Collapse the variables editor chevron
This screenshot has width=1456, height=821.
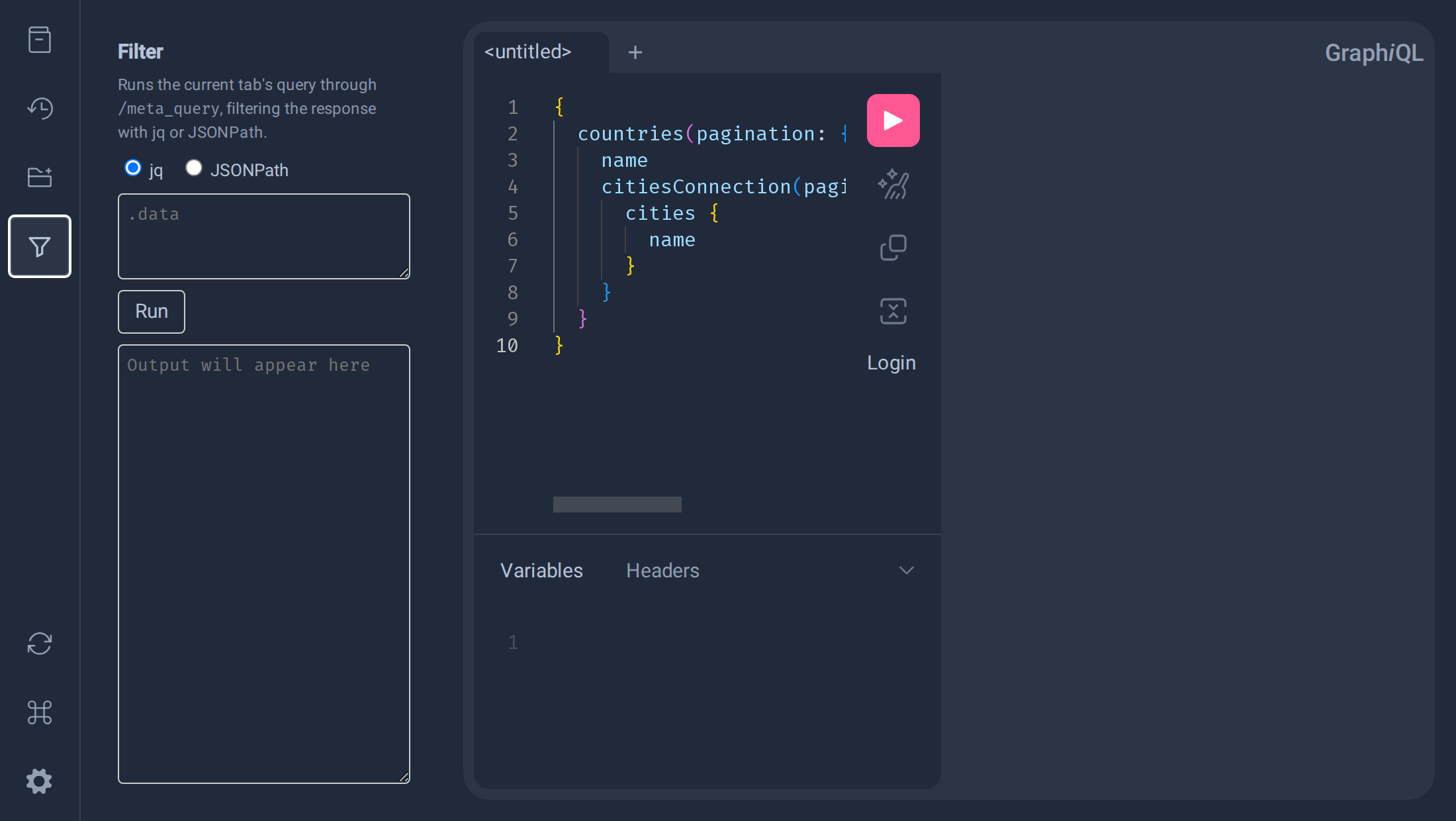[907, 571]
